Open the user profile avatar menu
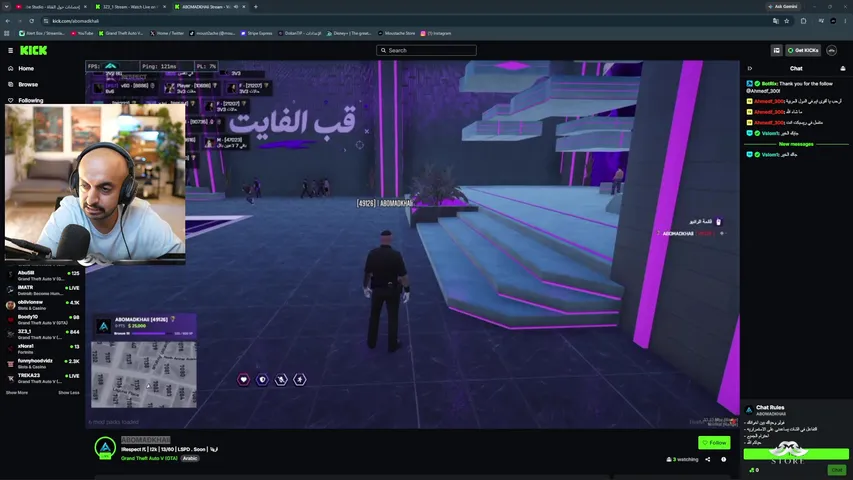The width and height of the screenshot is (853, 480). [x=831, y=50]
